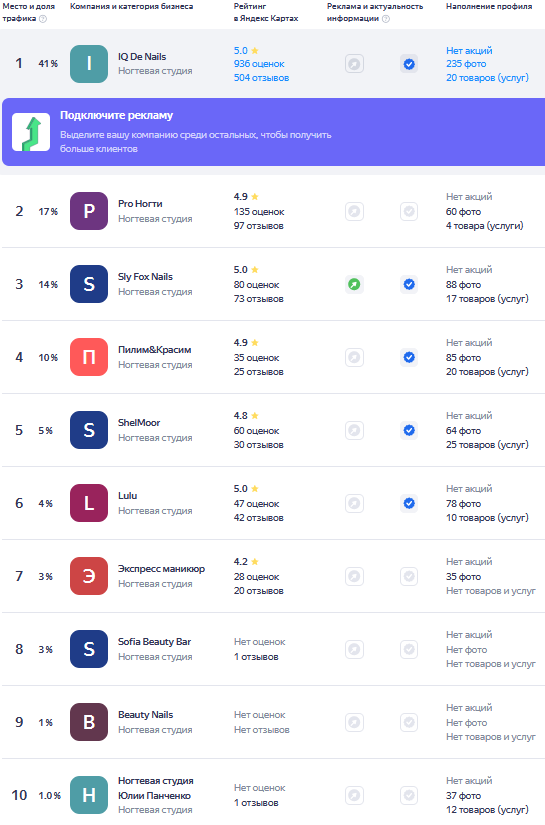Open the '936 оценок' link for IQ De Nails
This screenshot has height=825, width=545.
tap(259, 64)
